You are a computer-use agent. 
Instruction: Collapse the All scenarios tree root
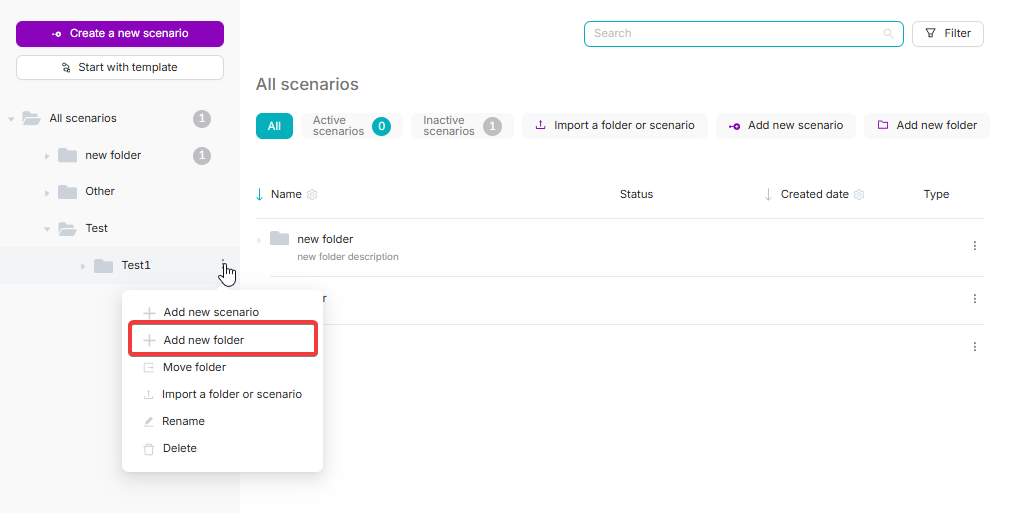pos(11,119)
